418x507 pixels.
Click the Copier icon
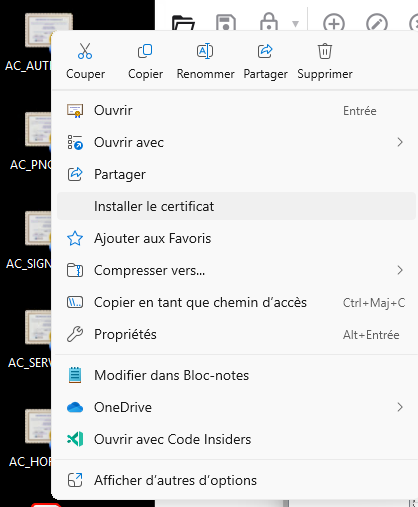[145, 51]
